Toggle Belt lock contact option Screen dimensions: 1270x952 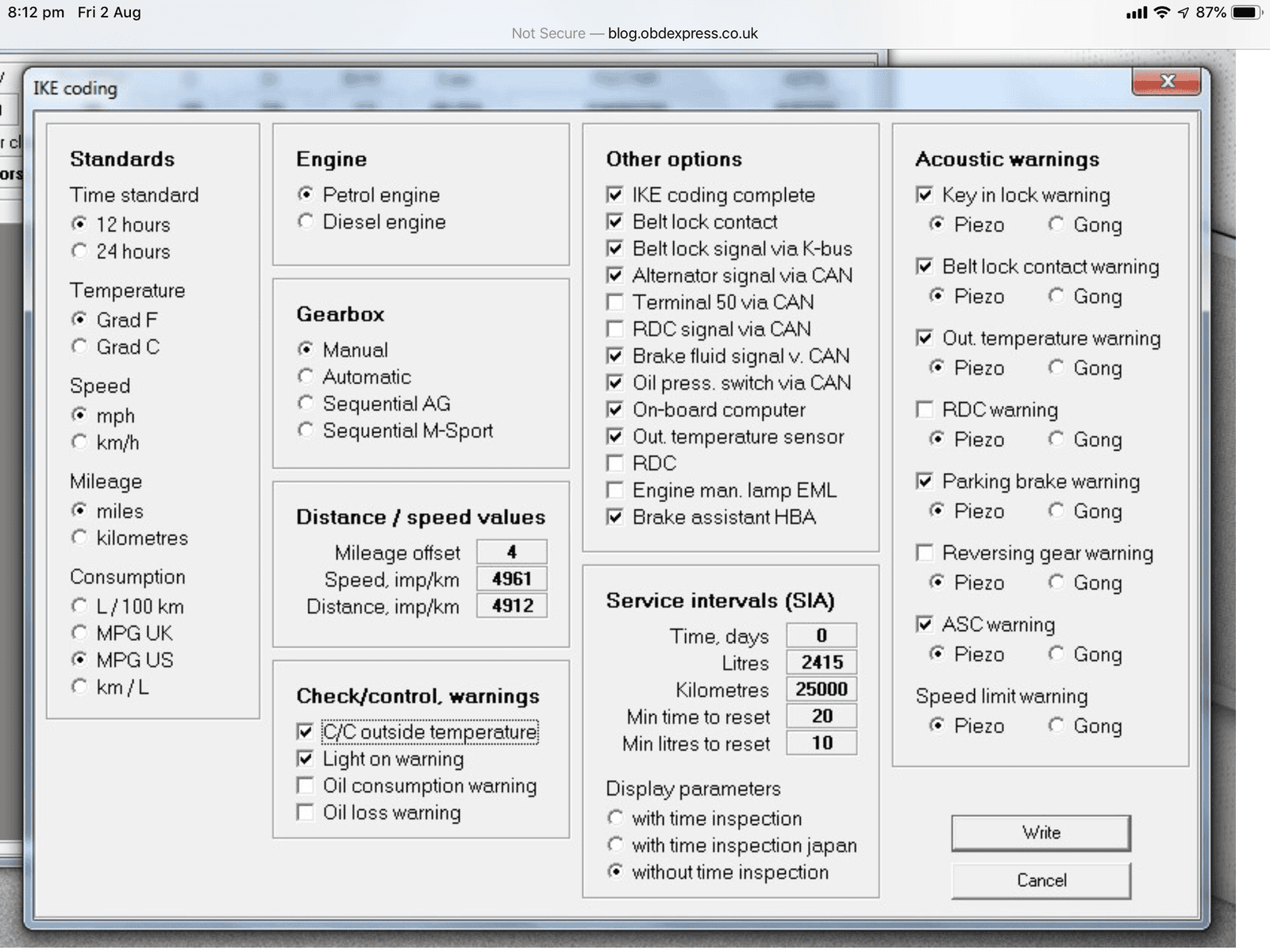pos(614,221)
